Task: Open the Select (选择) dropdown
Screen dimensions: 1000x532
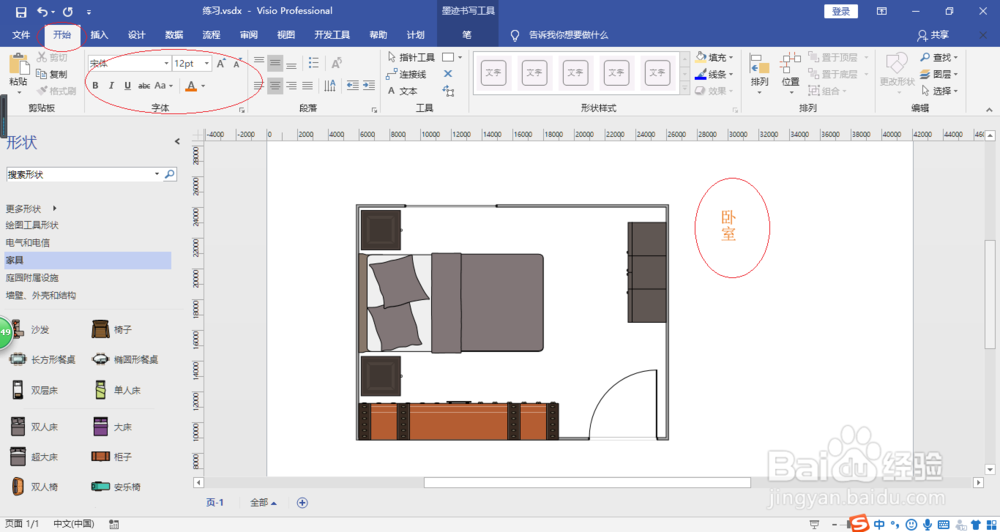Action: [939, 91]
